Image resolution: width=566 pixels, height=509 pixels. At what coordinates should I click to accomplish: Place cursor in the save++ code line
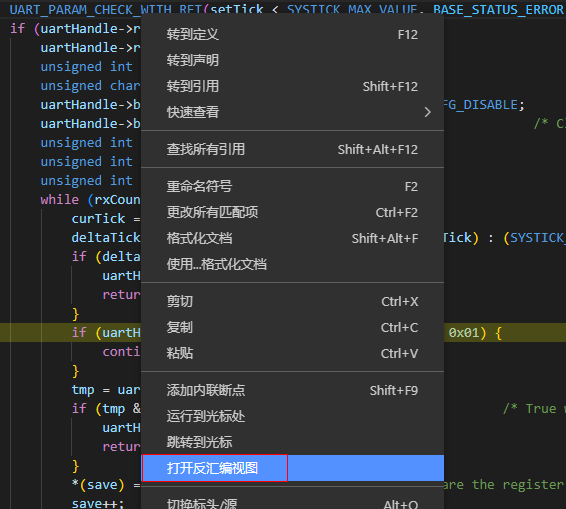(98, 503)
